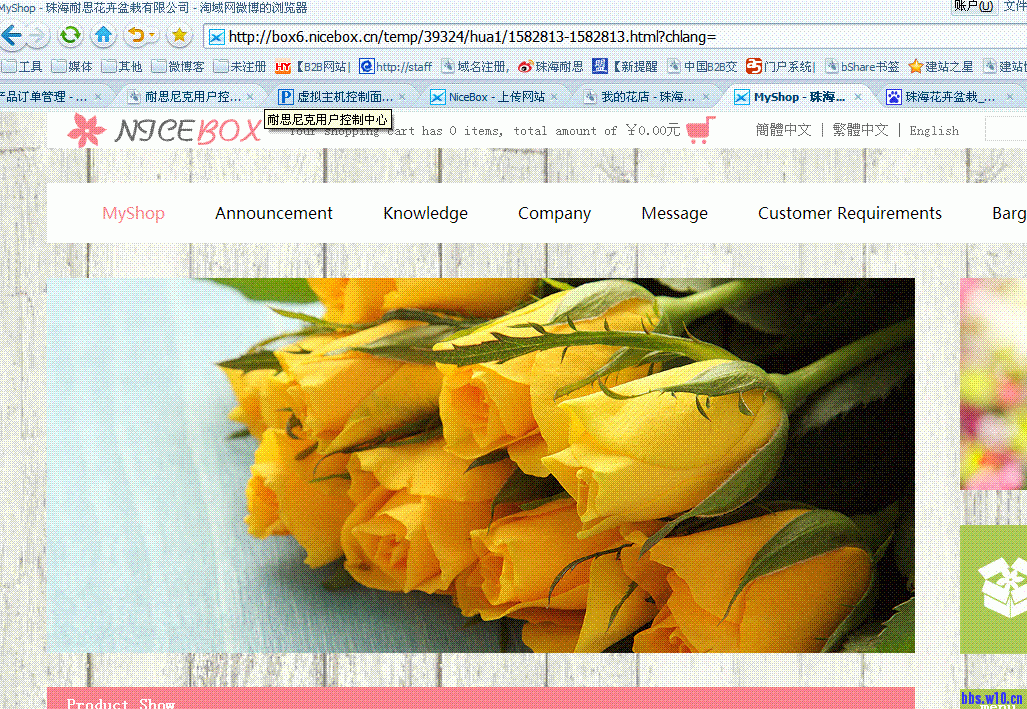Click the bShare书签 bookmark icon

coord(832,67)
